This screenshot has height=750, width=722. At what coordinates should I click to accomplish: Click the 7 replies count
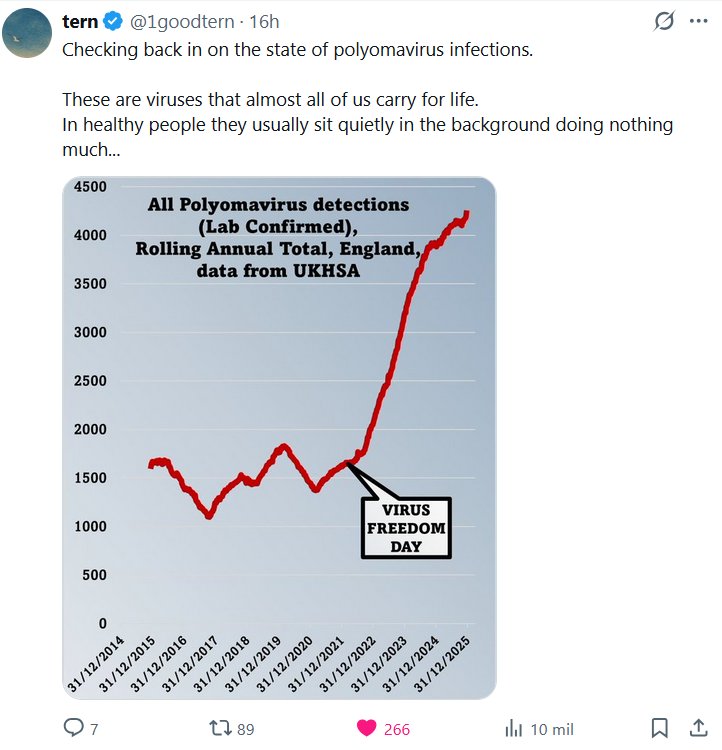[94, 729]
